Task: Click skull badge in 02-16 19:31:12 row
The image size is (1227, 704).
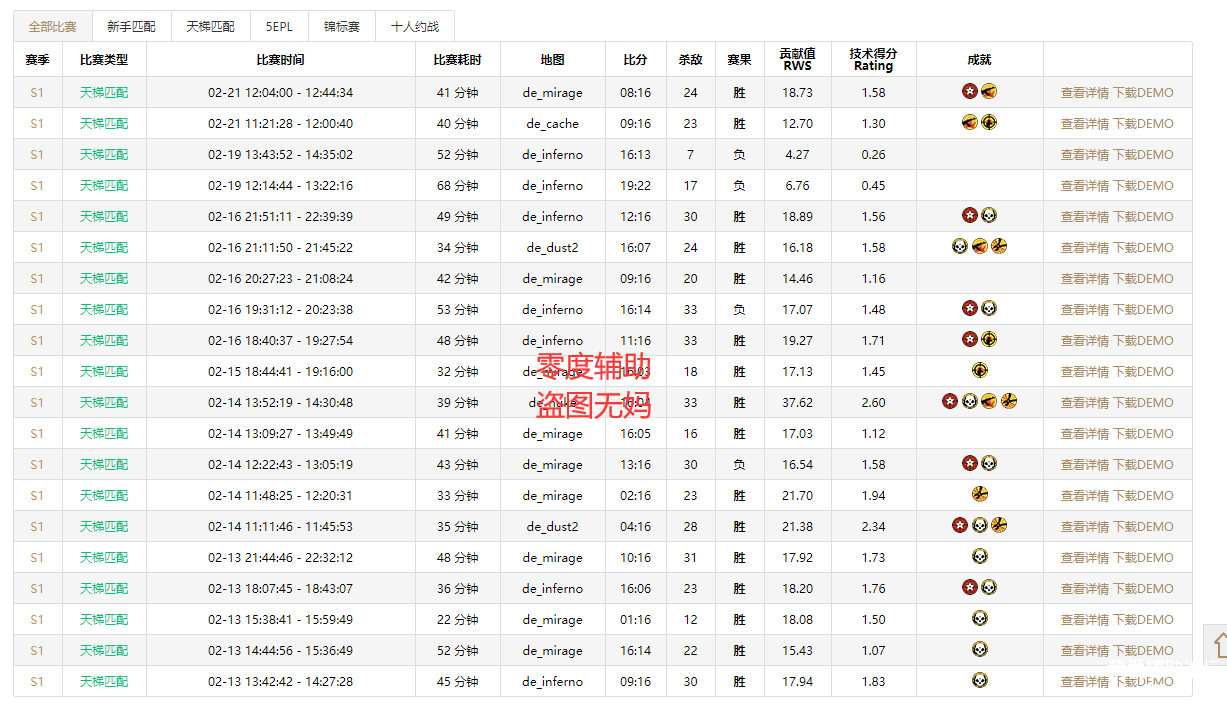Action: (989, 309)
